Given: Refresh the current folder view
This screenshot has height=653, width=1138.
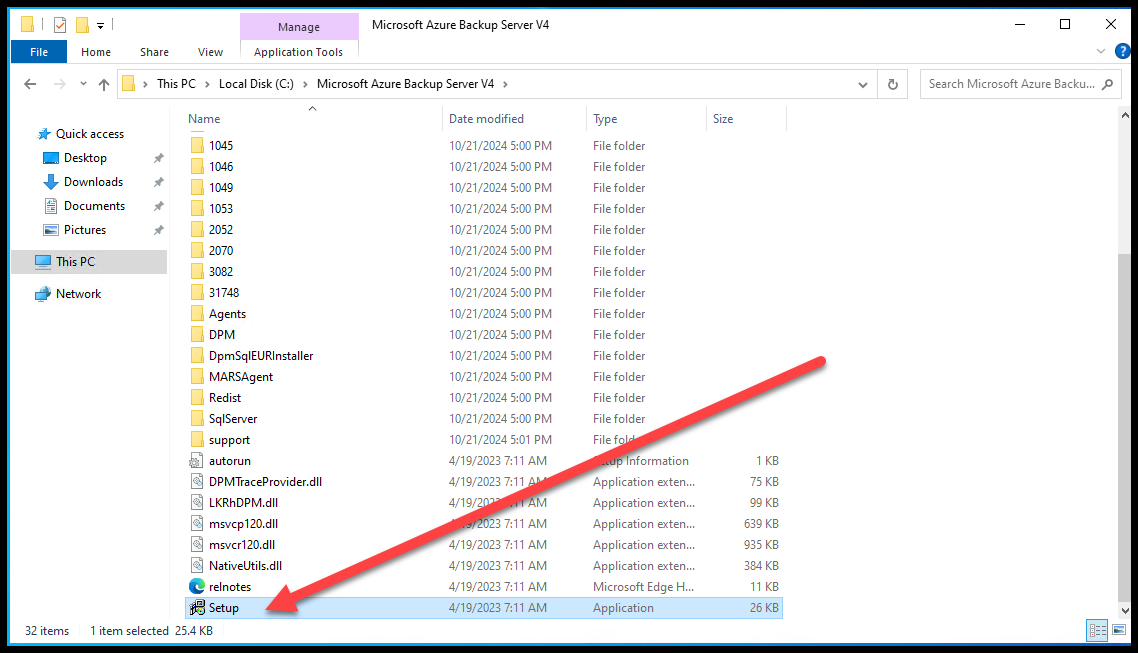Looking at the screenshot, I should pyautogui.click(x=893, y=84).
